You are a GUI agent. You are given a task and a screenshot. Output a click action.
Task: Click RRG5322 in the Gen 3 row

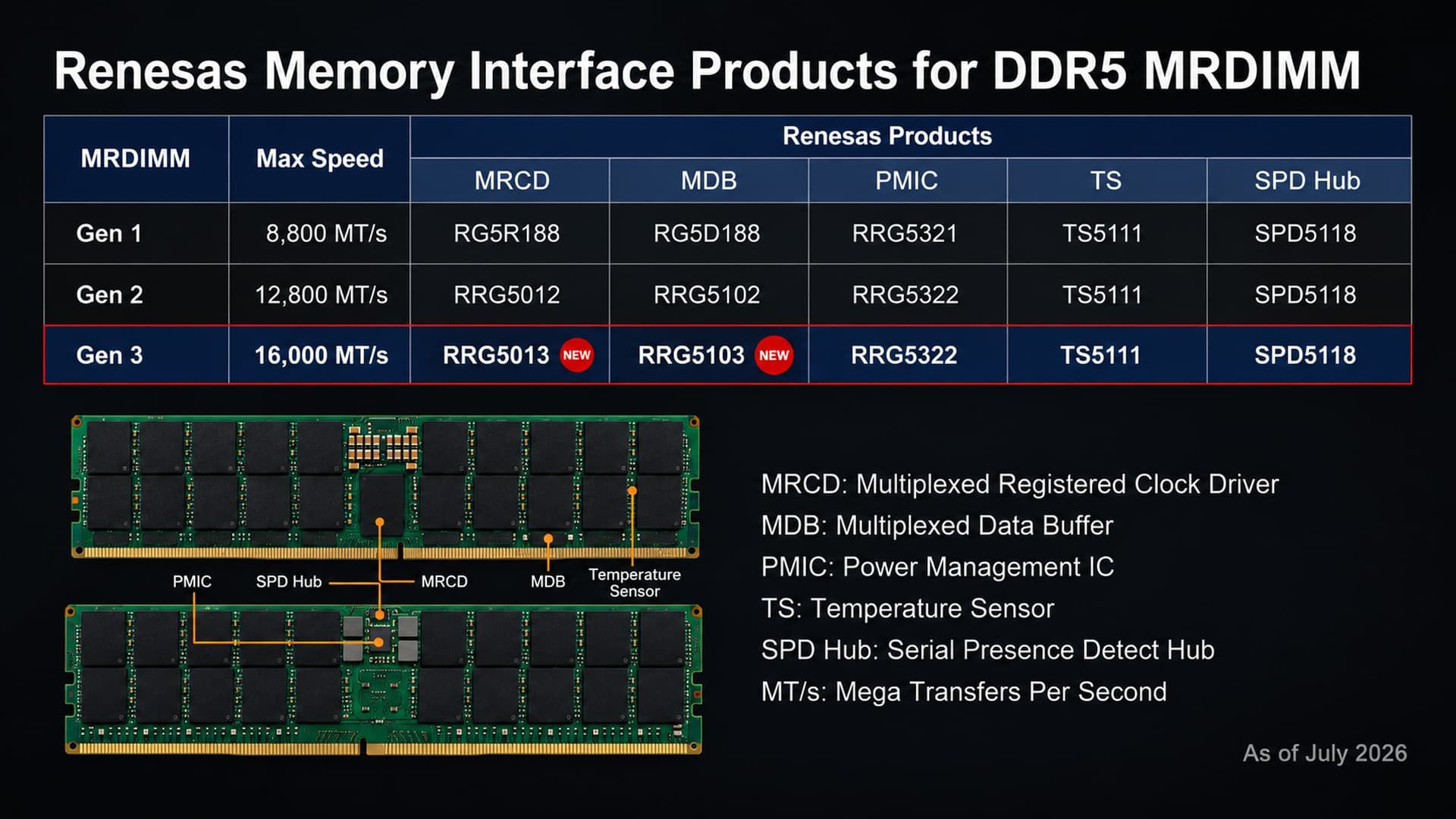(904, 356)
